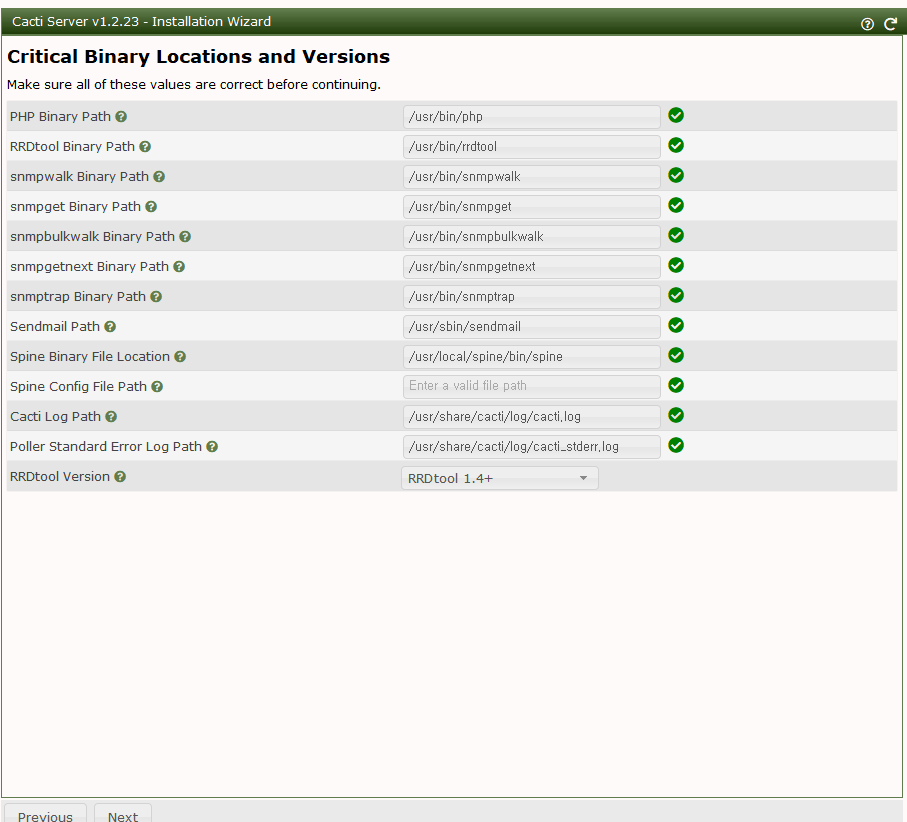907x822 pixels.
Task: Click the green checkmark for the RRDtool Binary Path
Action: pos(676,145)
